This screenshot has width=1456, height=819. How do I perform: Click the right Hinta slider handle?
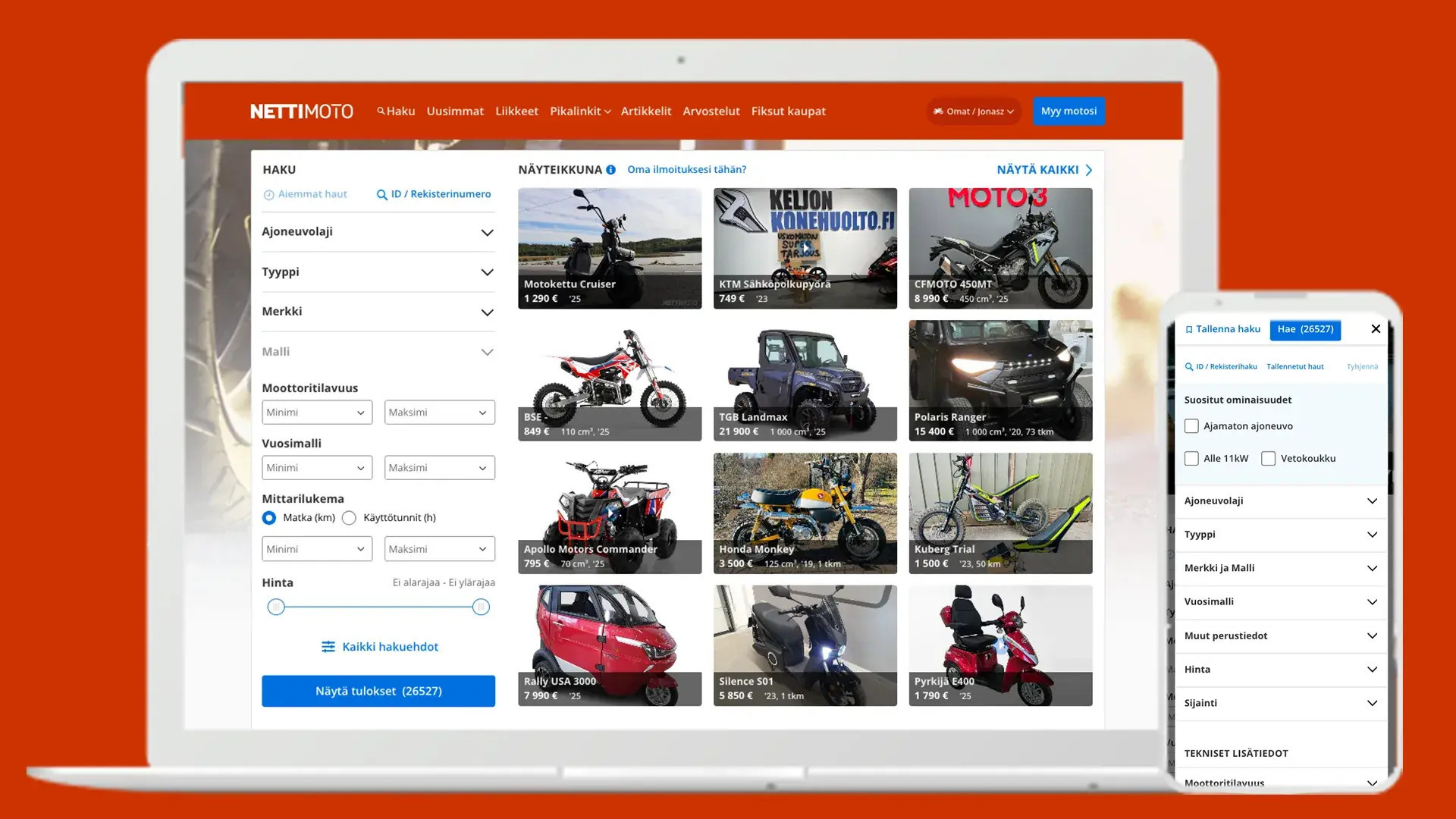click(x=481, y=607)
